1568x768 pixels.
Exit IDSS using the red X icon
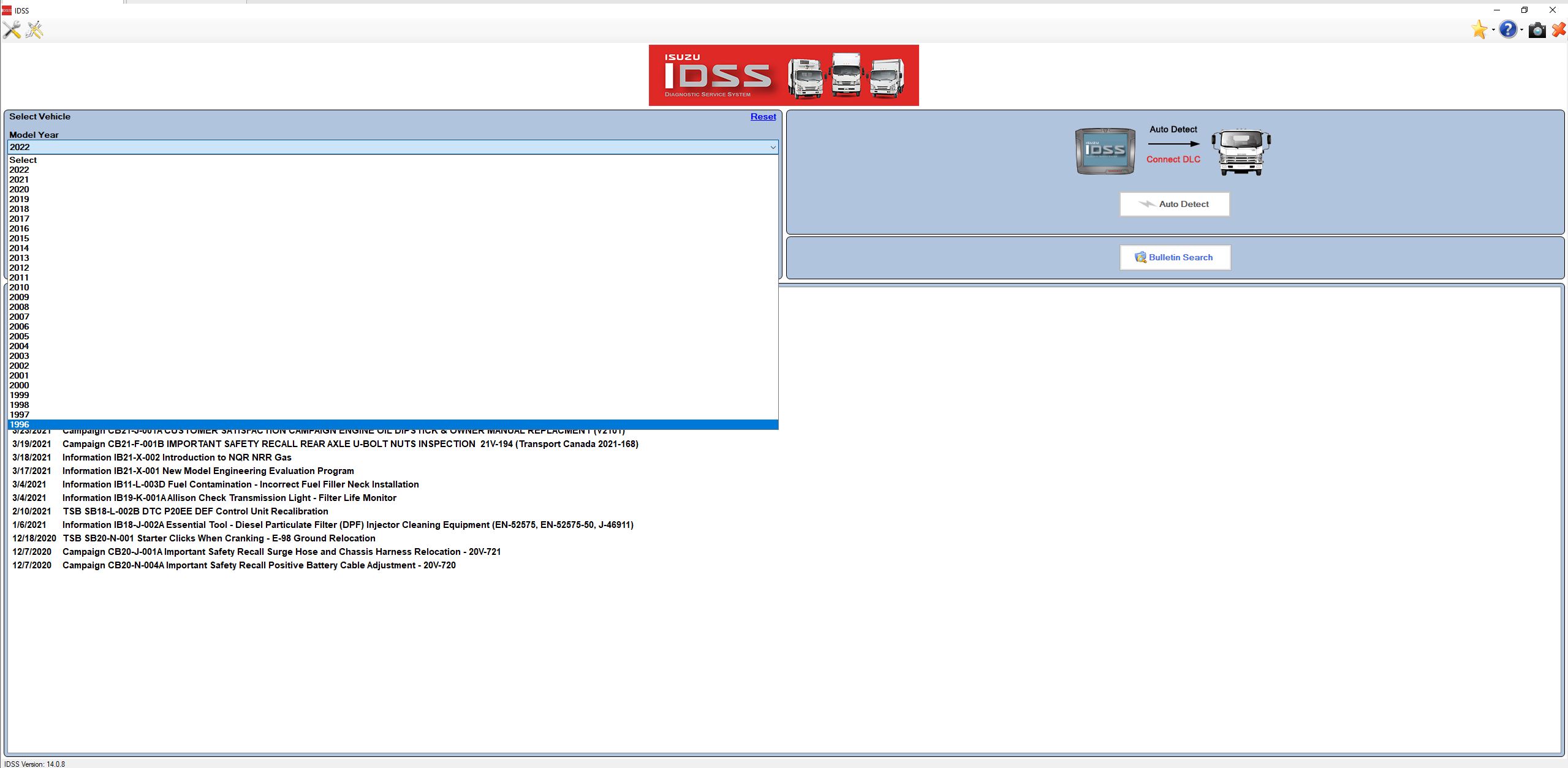tap(1559, 29)
